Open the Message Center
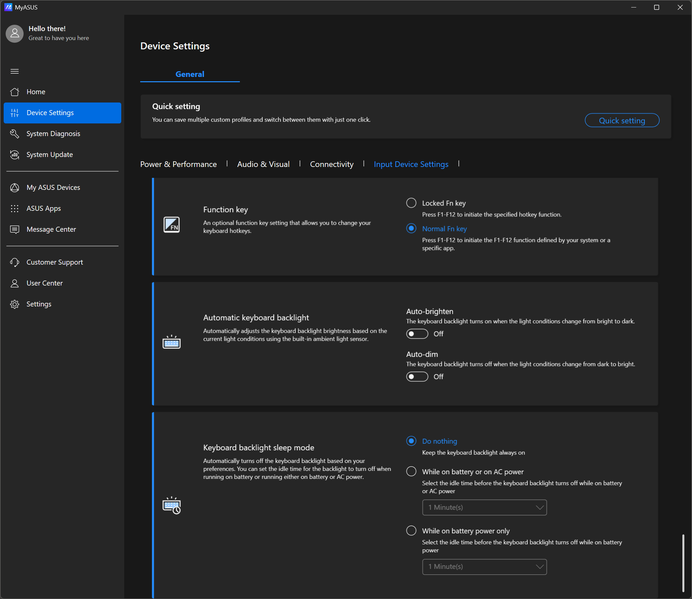Image resolution: width=692 pixels, height=599 pixels. (51, 230)
